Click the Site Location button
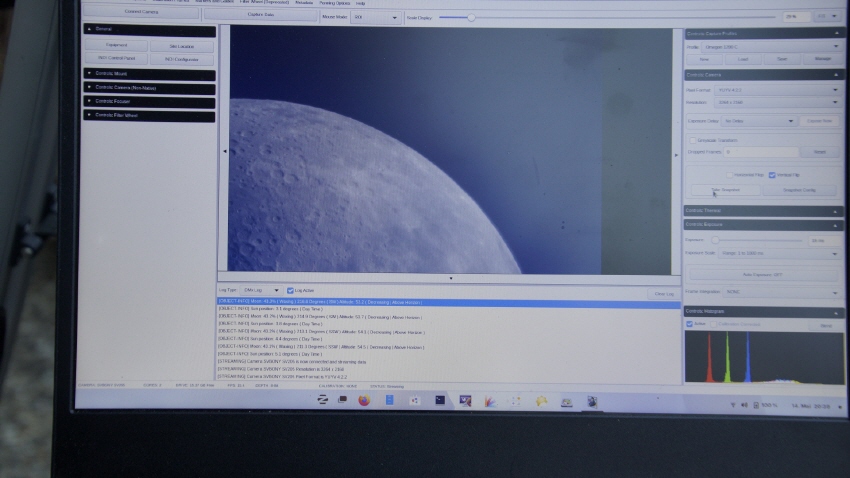 pos(182,46)
